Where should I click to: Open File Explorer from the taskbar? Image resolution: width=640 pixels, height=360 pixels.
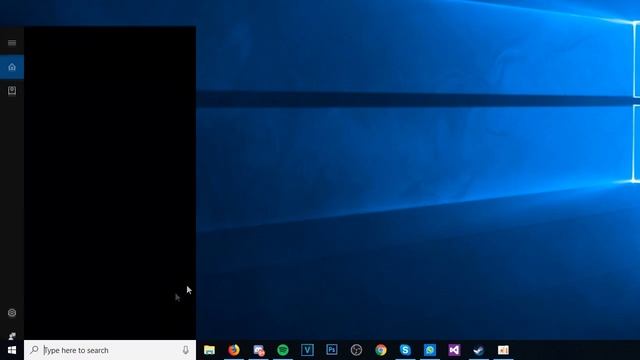(x=209, y=350)
